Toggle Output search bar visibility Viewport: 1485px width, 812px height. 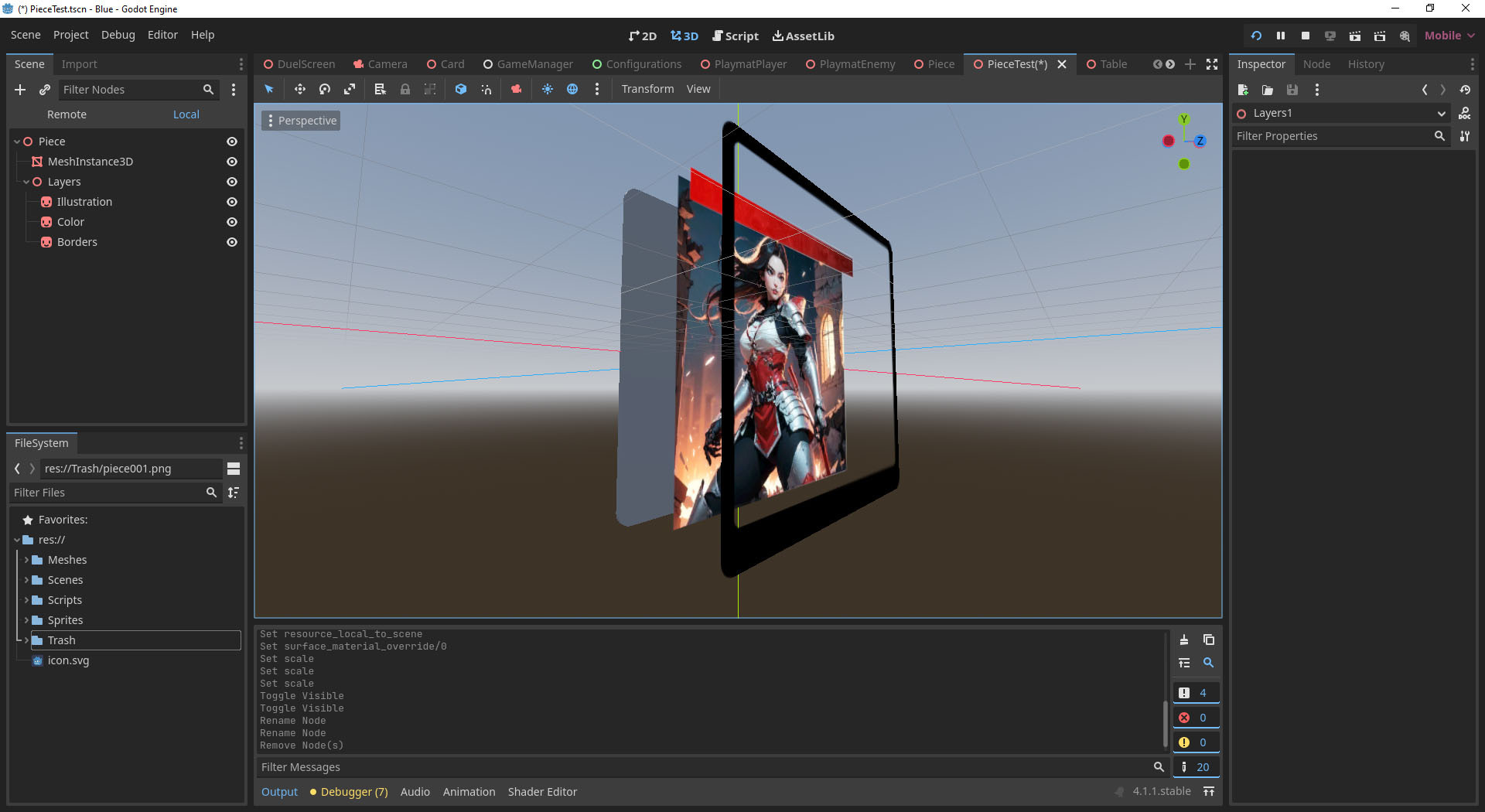[1209, 663]
